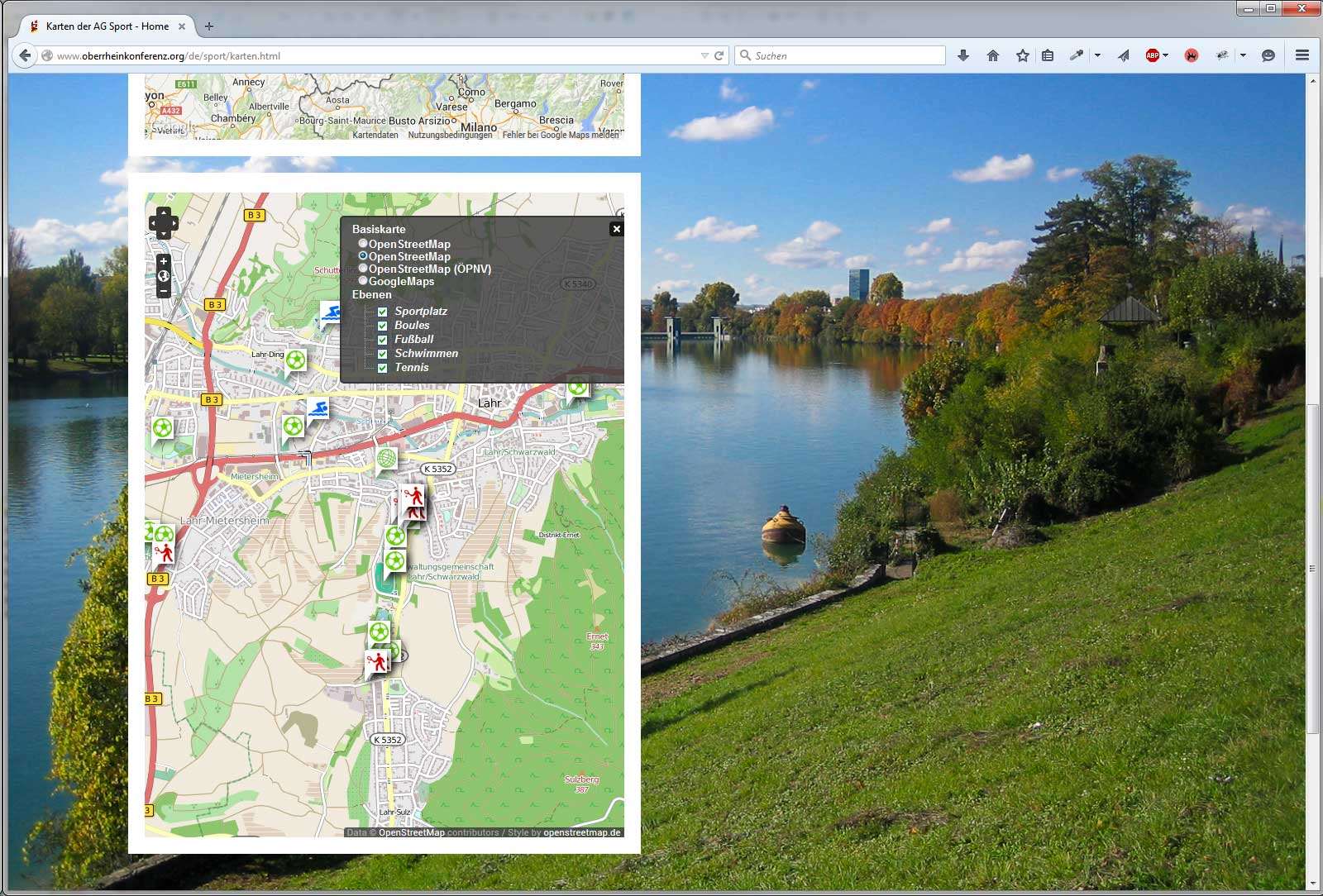
Task: Close the layer switcher panel
Action: coord(616,229)
